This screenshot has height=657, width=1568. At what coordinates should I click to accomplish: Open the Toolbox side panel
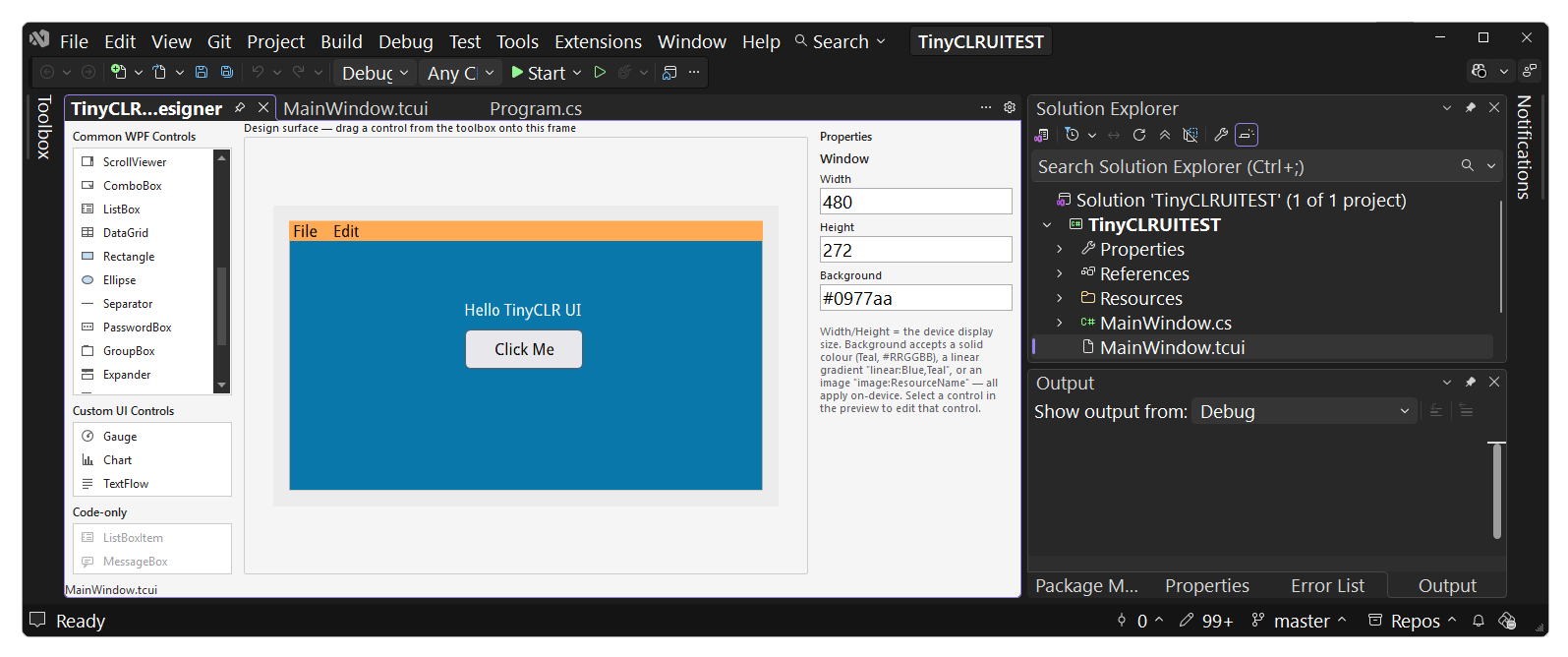[43, 127]
